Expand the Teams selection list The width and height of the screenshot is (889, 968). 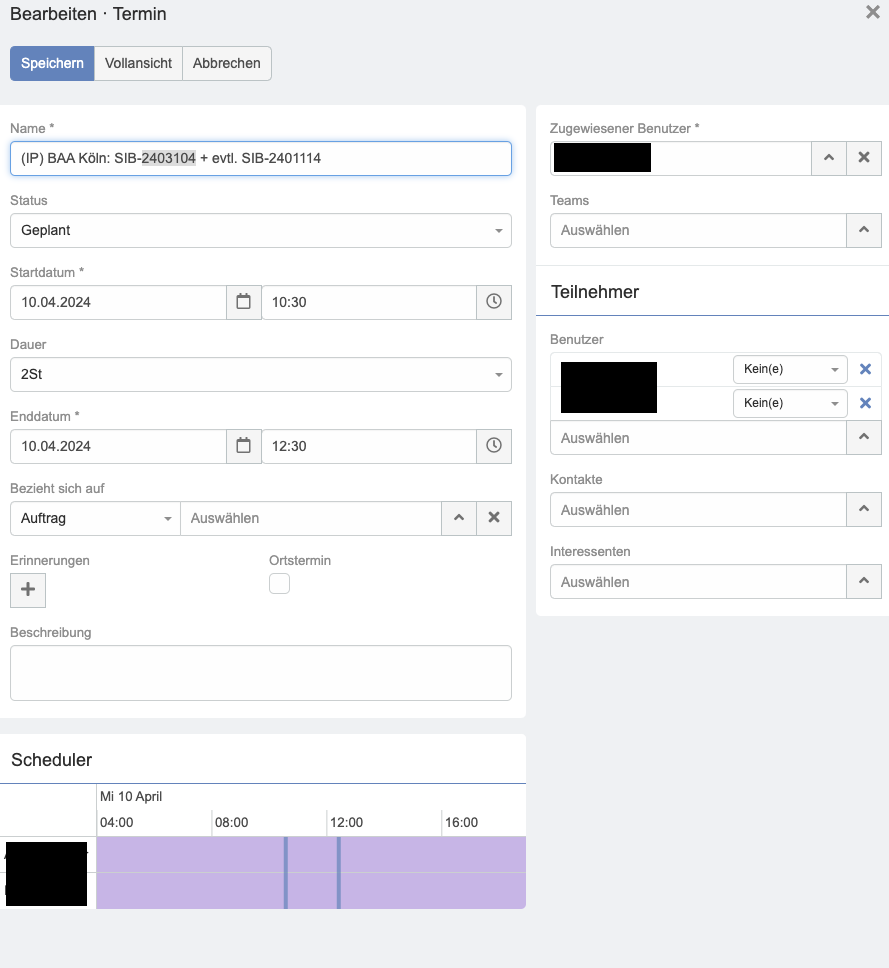(x=864, y=230)
